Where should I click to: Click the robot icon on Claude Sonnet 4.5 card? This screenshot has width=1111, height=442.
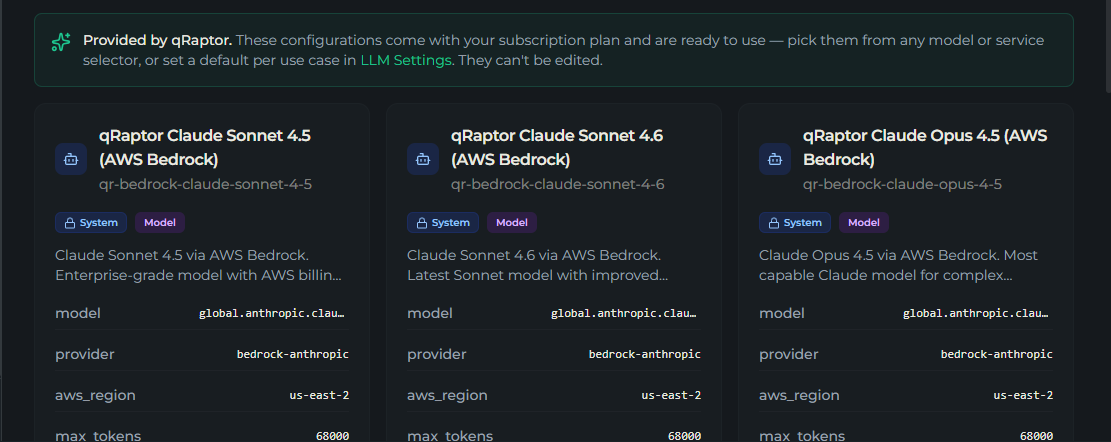point(71,159)
